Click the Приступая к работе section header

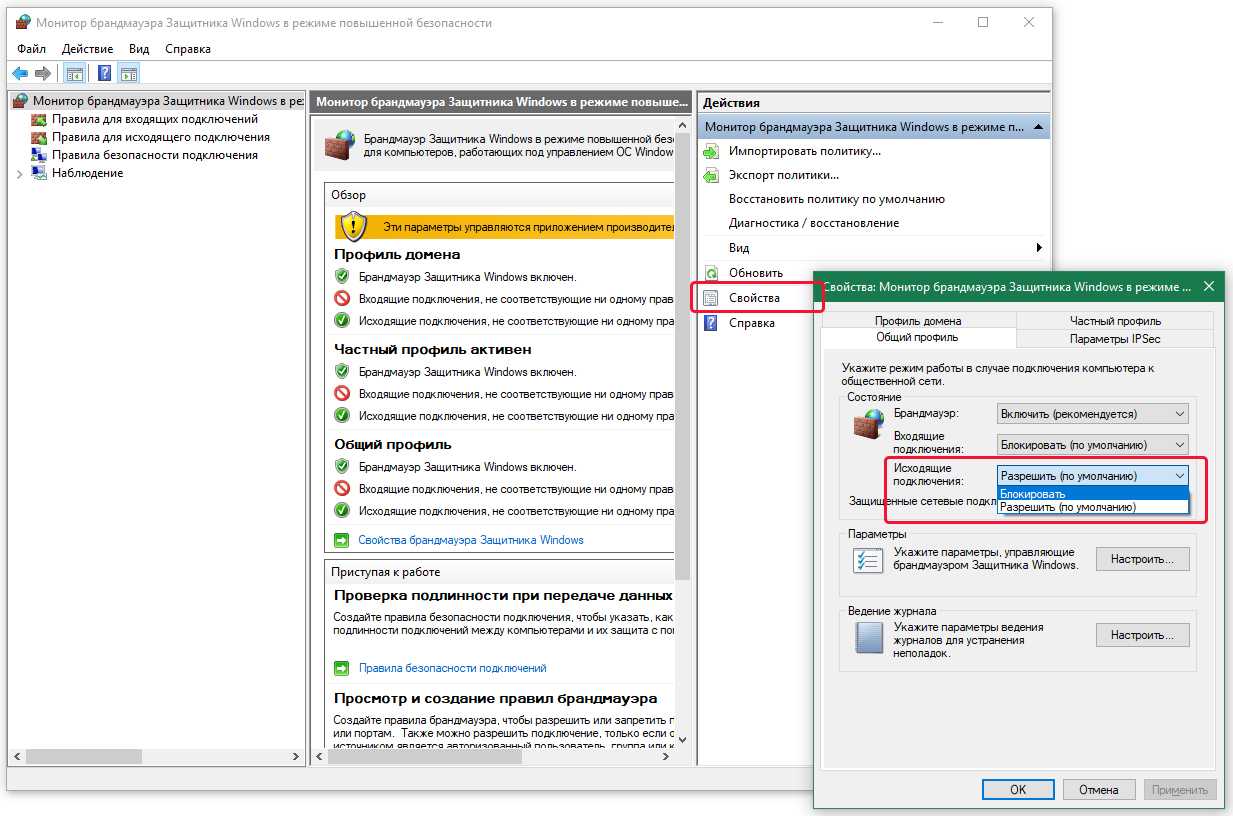pos(386,572)
